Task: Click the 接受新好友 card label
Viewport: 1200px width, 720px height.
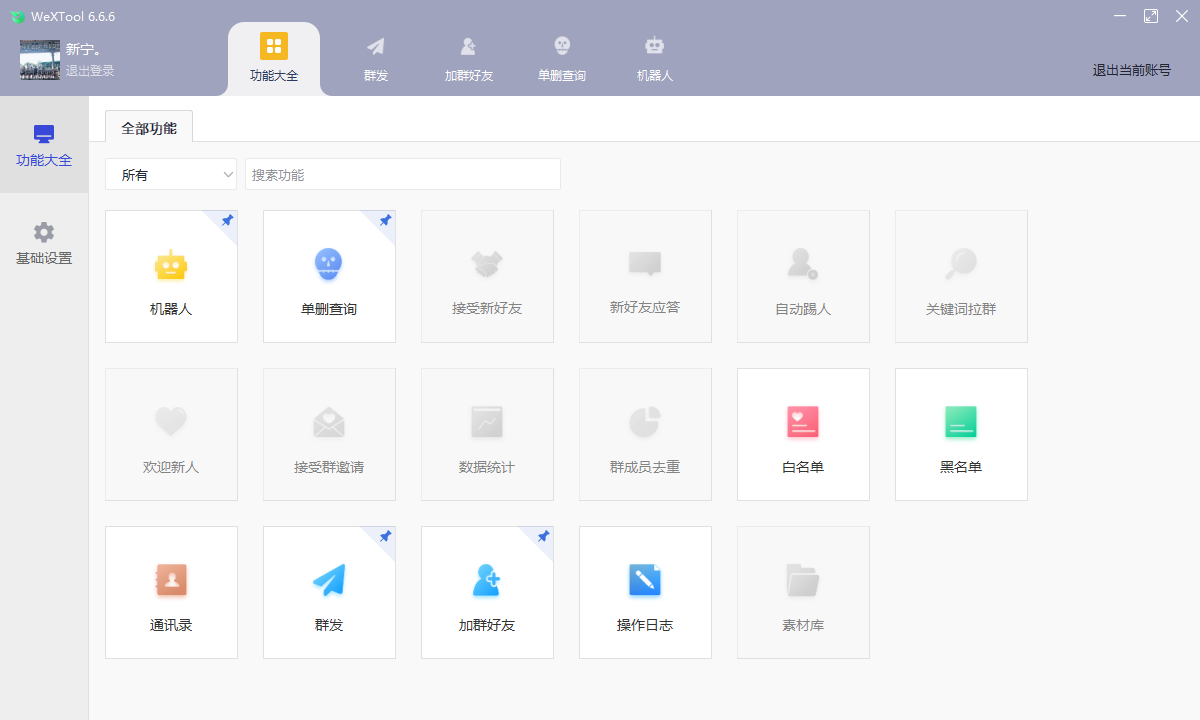Action: pos(487,309)
